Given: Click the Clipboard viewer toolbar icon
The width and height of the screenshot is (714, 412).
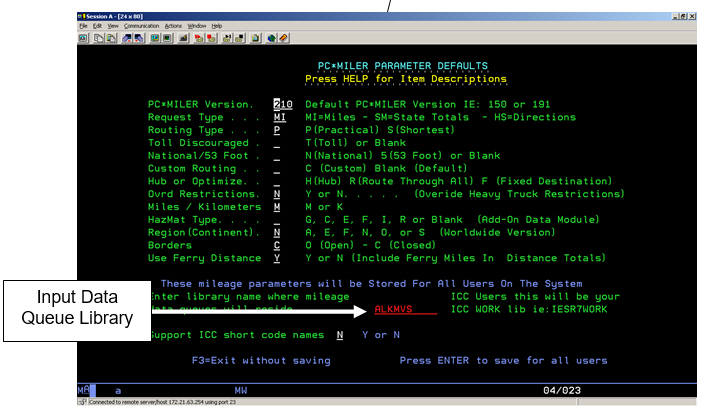Looking at the screenshot, I should point(255,38).
